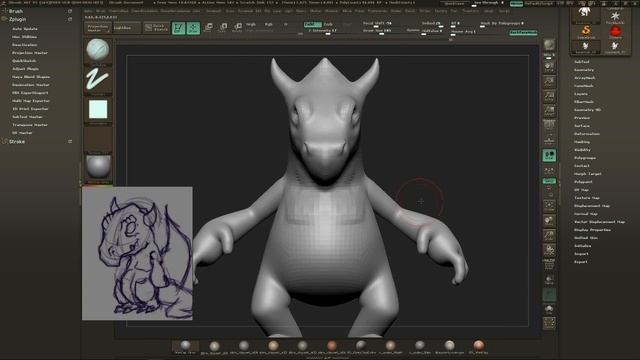Toggle the Menus button in title bar

click(516, 3)
